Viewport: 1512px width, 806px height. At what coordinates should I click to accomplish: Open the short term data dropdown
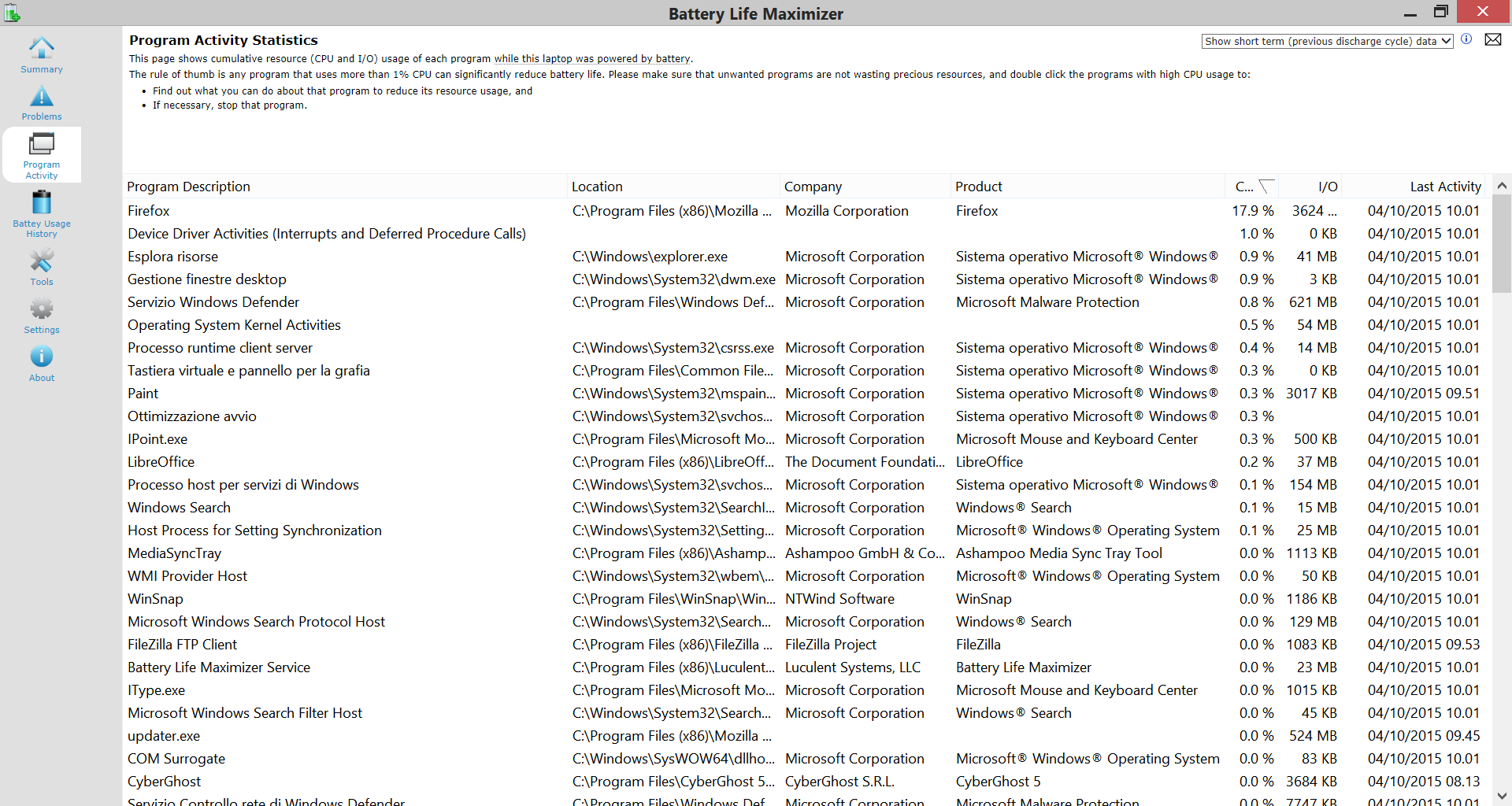pyautogui.click(x=1327, y=41)
